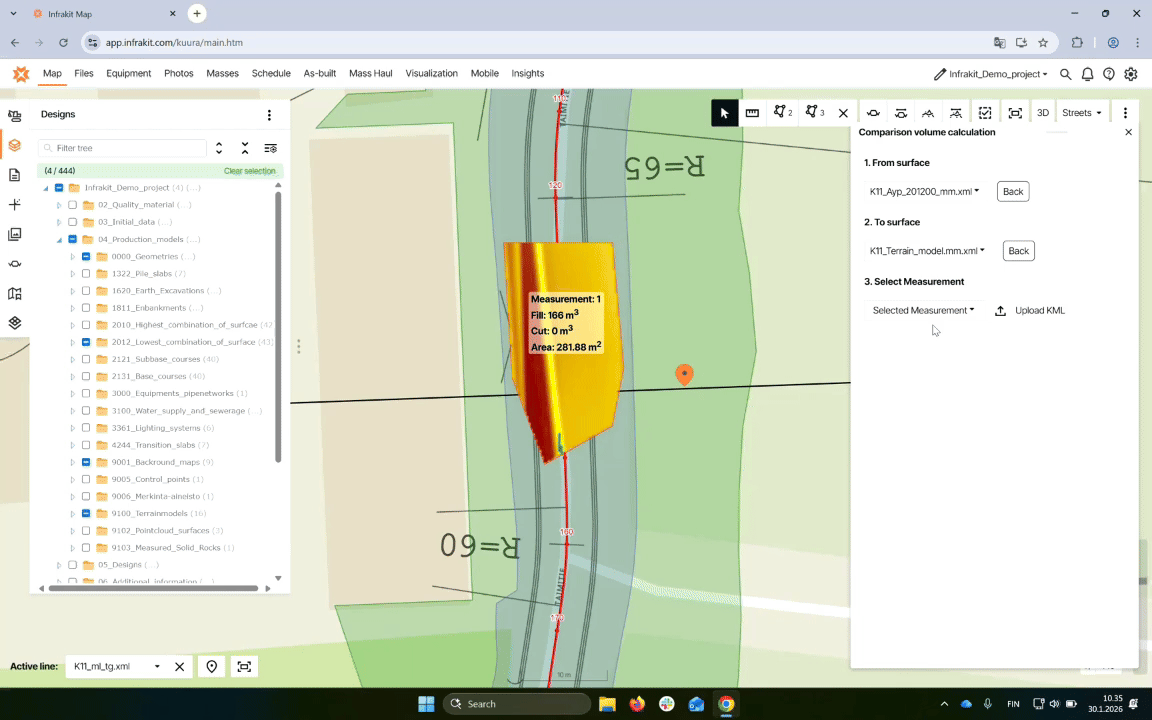1152x720 pixels.
Task: Click the locate pin button for active line
Action: 212,667
